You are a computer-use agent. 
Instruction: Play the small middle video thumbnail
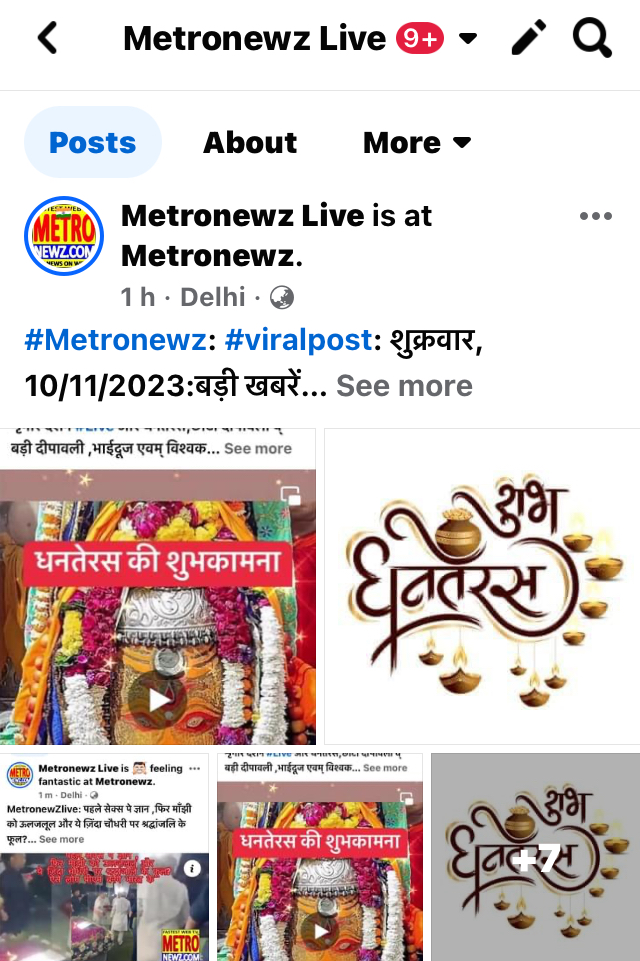321,932
